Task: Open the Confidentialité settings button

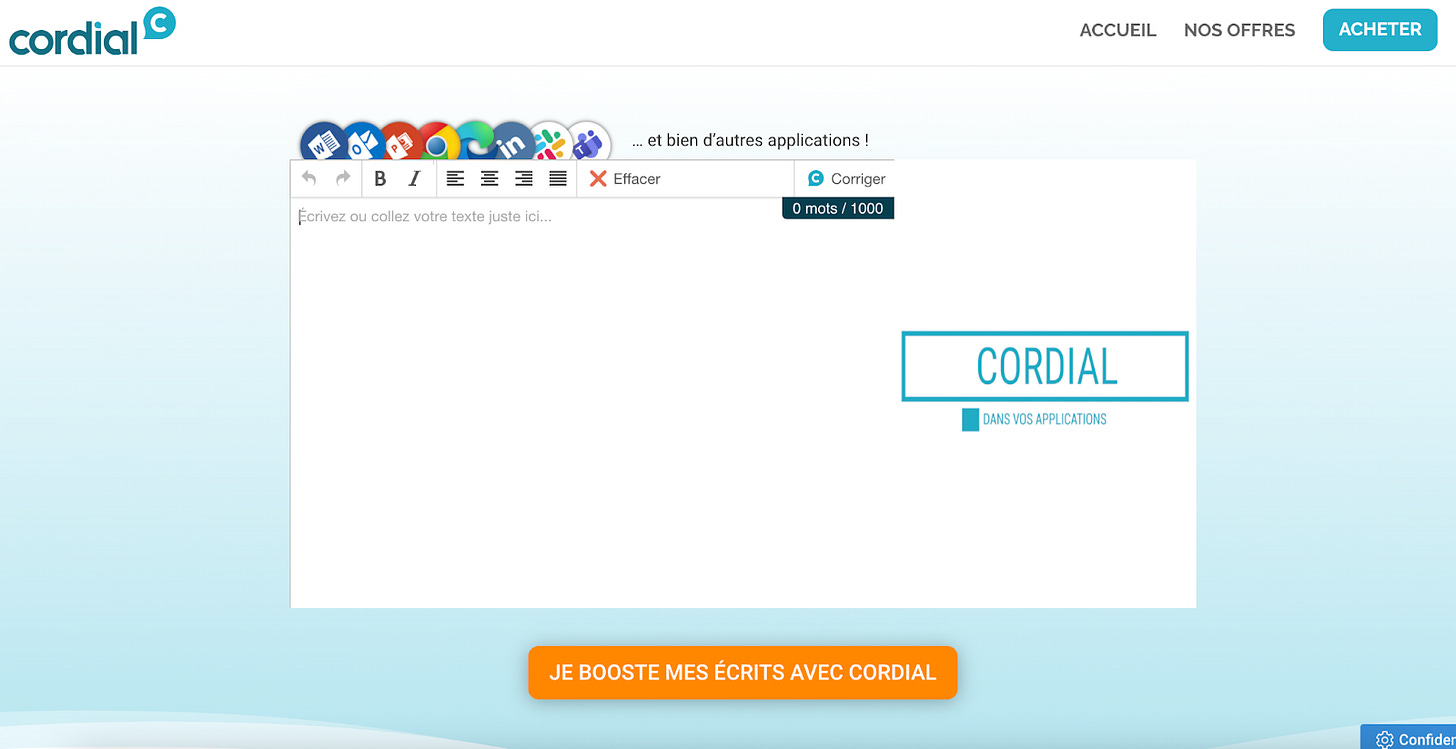Action: click(x=1409, y=738)
